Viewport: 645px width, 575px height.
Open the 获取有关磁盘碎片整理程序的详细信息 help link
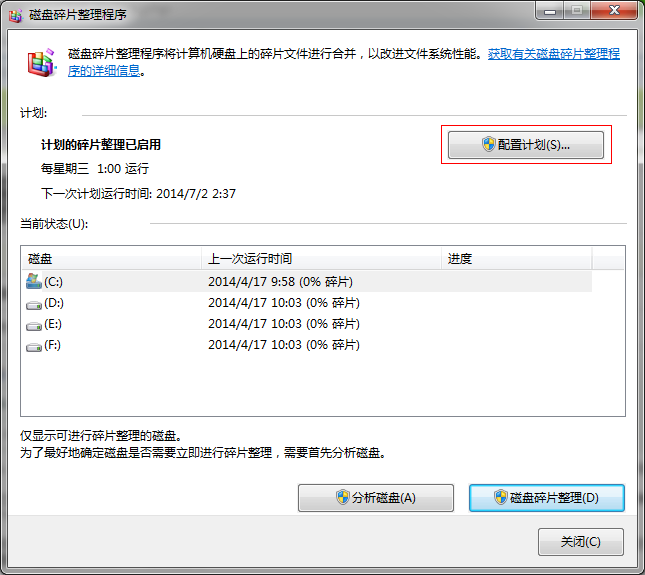click(x=553, y=54)
